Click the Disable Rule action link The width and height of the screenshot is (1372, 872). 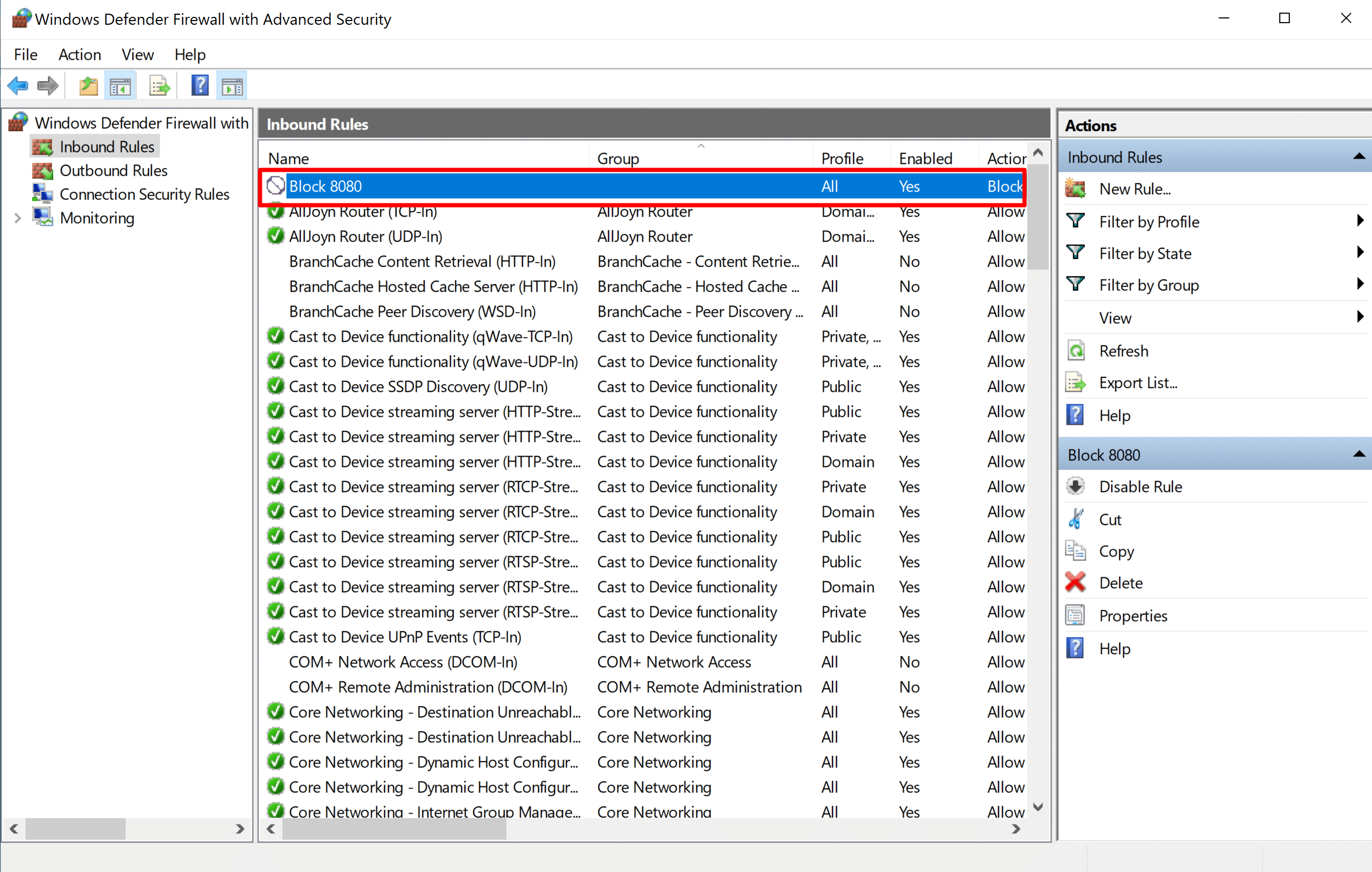pos(1141,486)
